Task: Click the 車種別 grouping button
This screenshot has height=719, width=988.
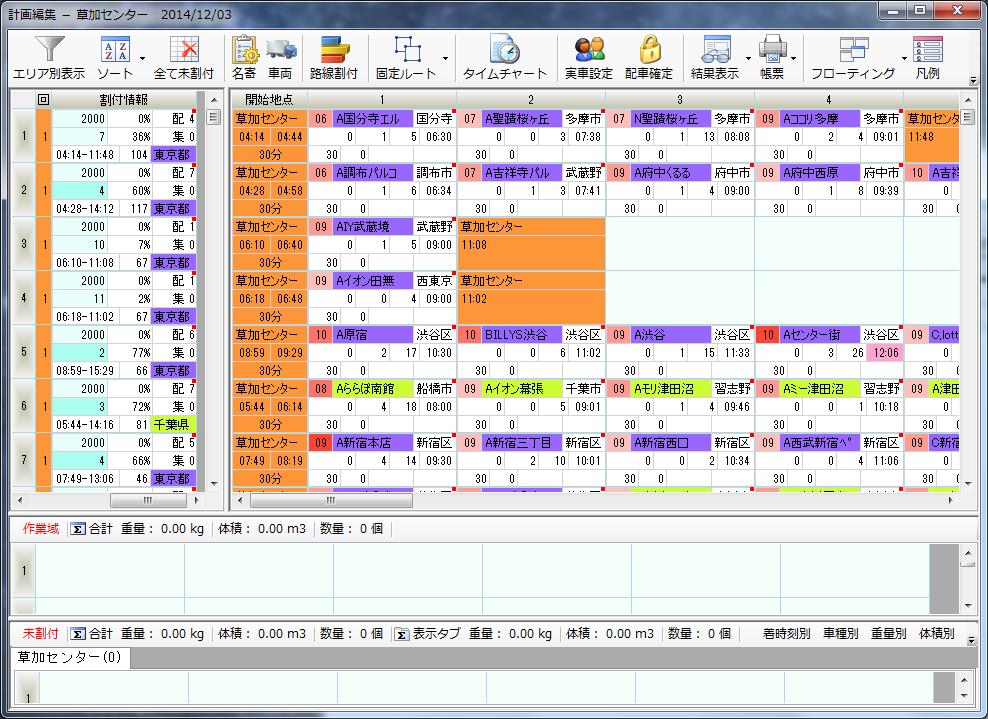Action: 840,633
